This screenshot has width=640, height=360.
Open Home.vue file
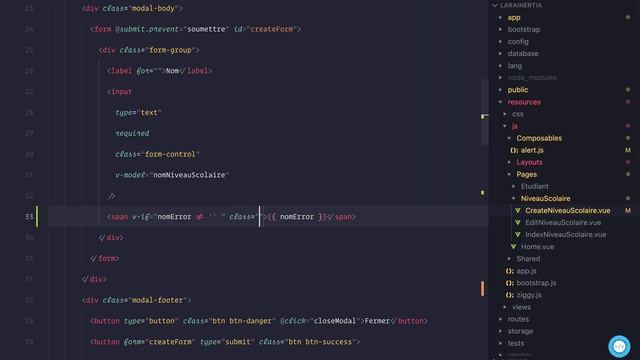(538, 247)
